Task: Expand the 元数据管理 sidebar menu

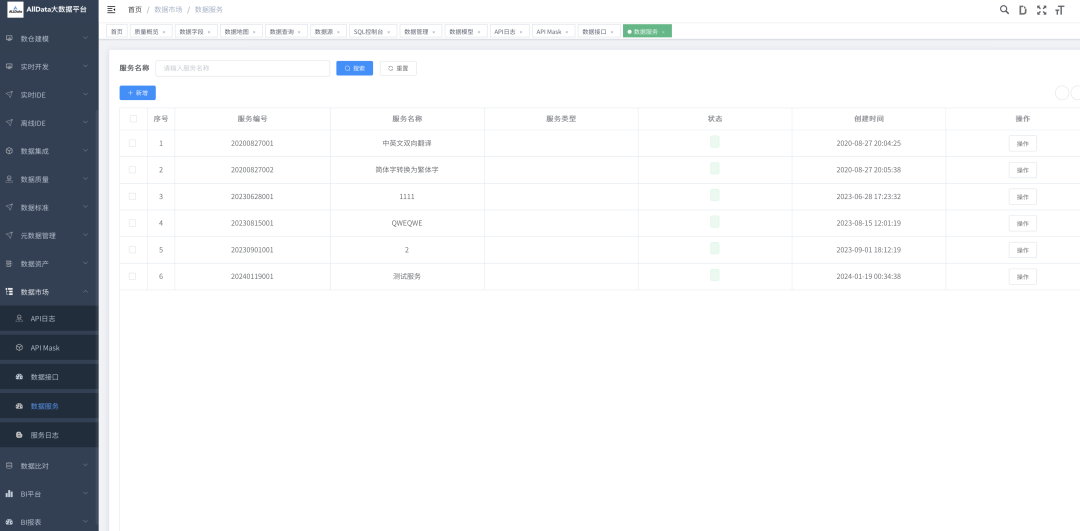Action: coord(86,235)
